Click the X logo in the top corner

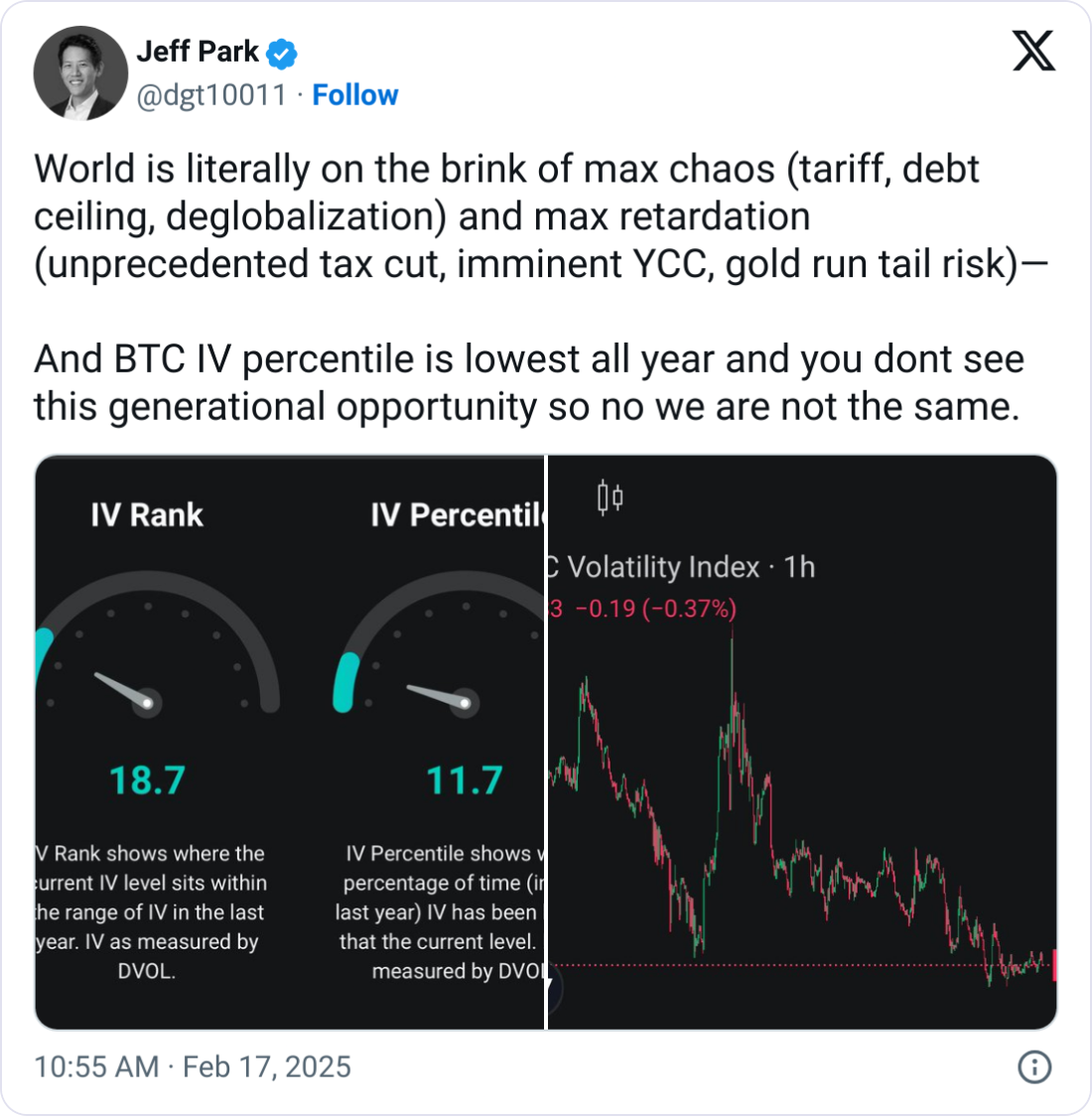[x=1033, y=49]
